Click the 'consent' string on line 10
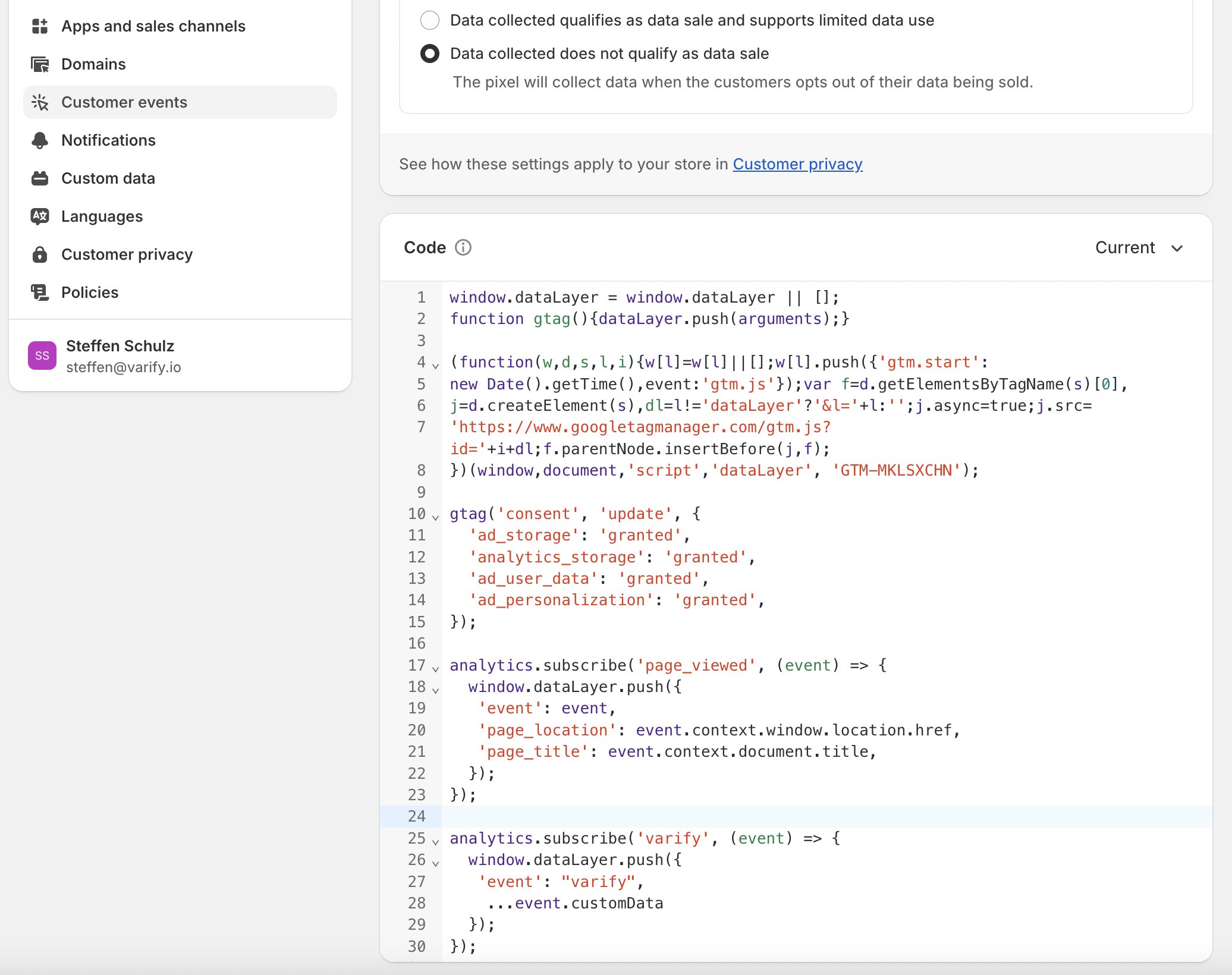Image resolution: width=1232 pixels, height=975 pixels. point(539,514)
